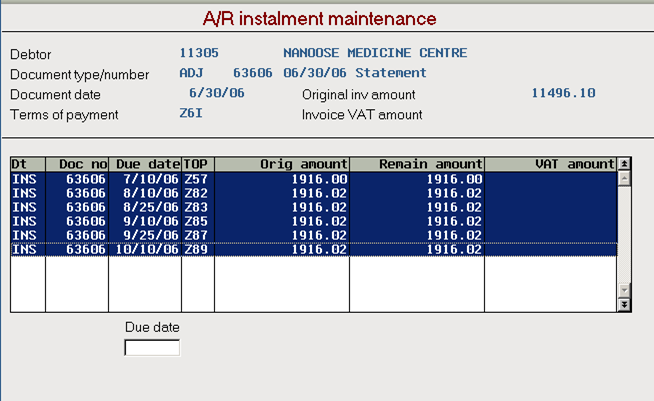Click the TOP column header
The height and width of the screenshot is (401, 654).
[x=198, y=164]
